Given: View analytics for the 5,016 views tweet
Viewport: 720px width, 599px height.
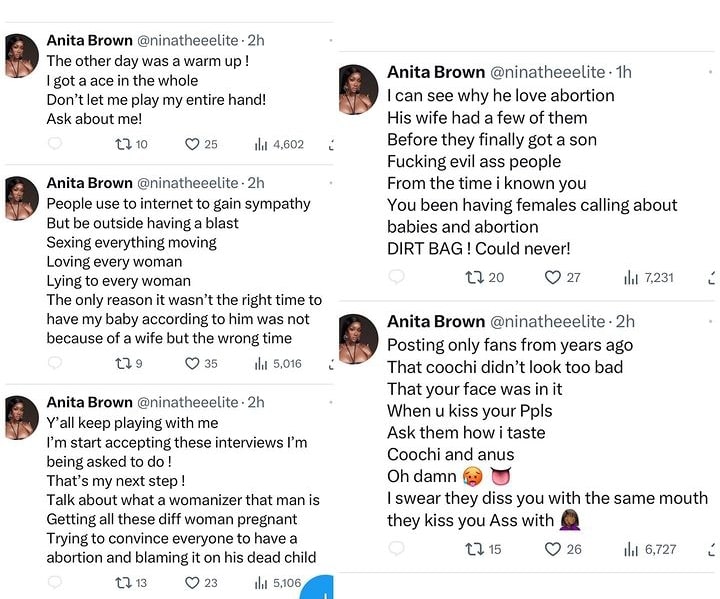Looking at the screenshot, I should [x=263, y=363].
